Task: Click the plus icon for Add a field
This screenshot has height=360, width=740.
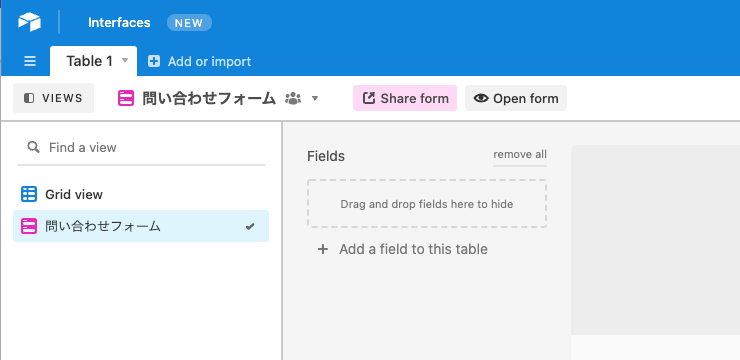Action: [323, 249]
